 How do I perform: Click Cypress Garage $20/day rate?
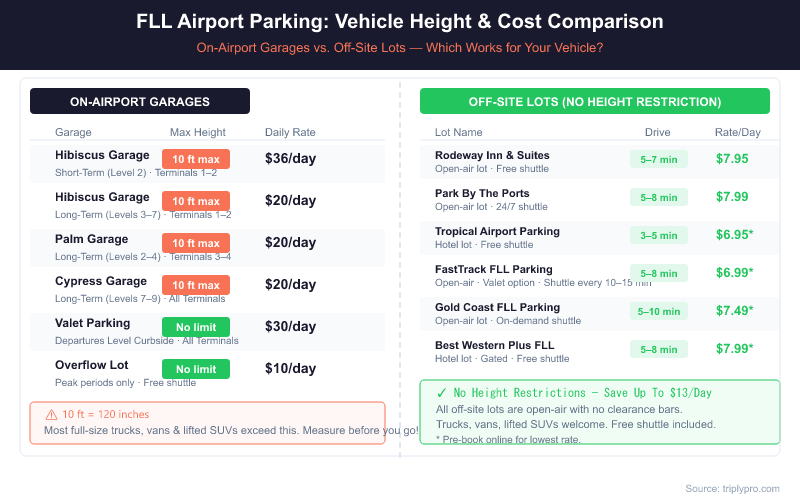(x=291, y=285)
